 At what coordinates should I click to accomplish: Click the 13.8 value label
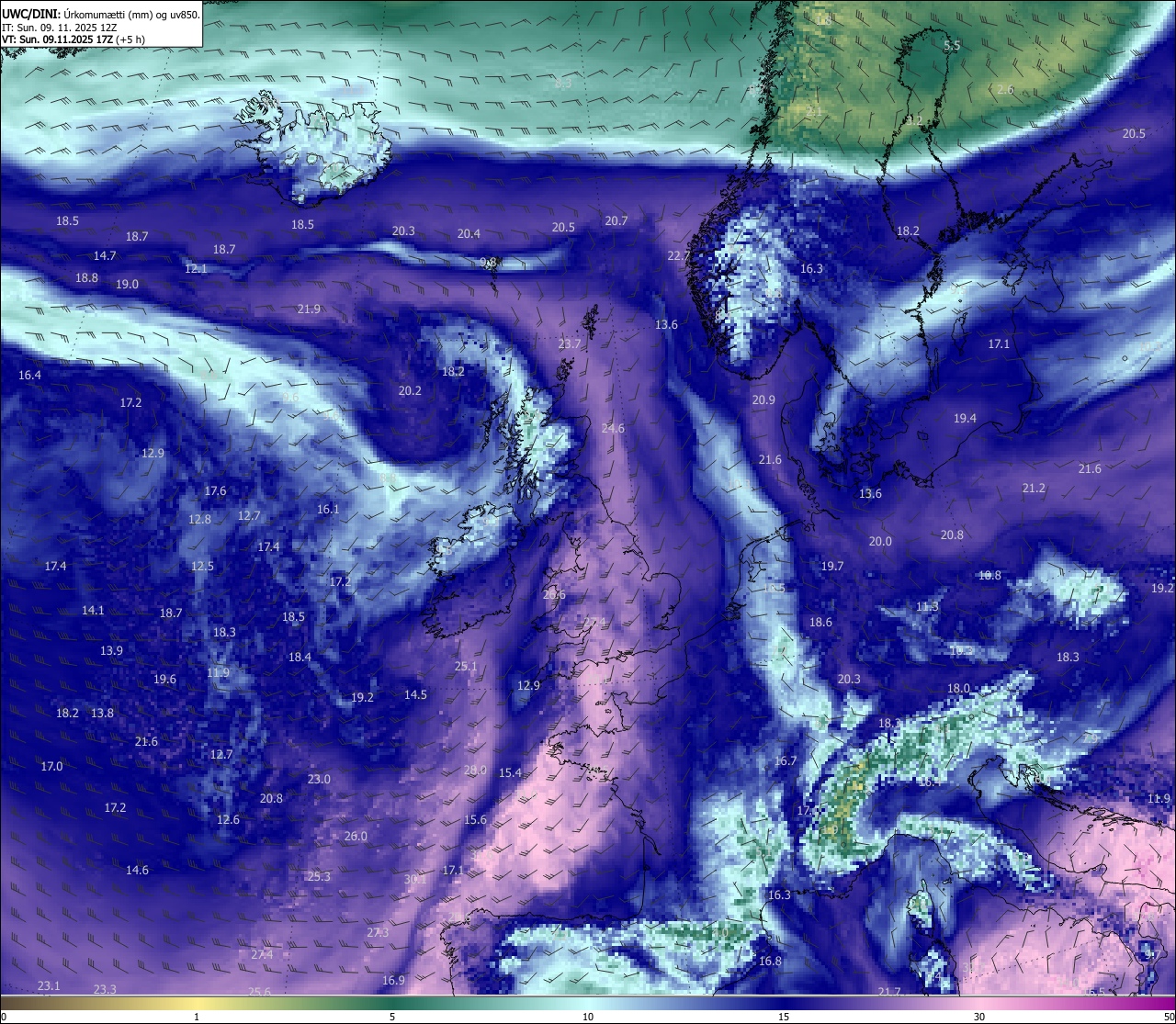pos(102,713)
